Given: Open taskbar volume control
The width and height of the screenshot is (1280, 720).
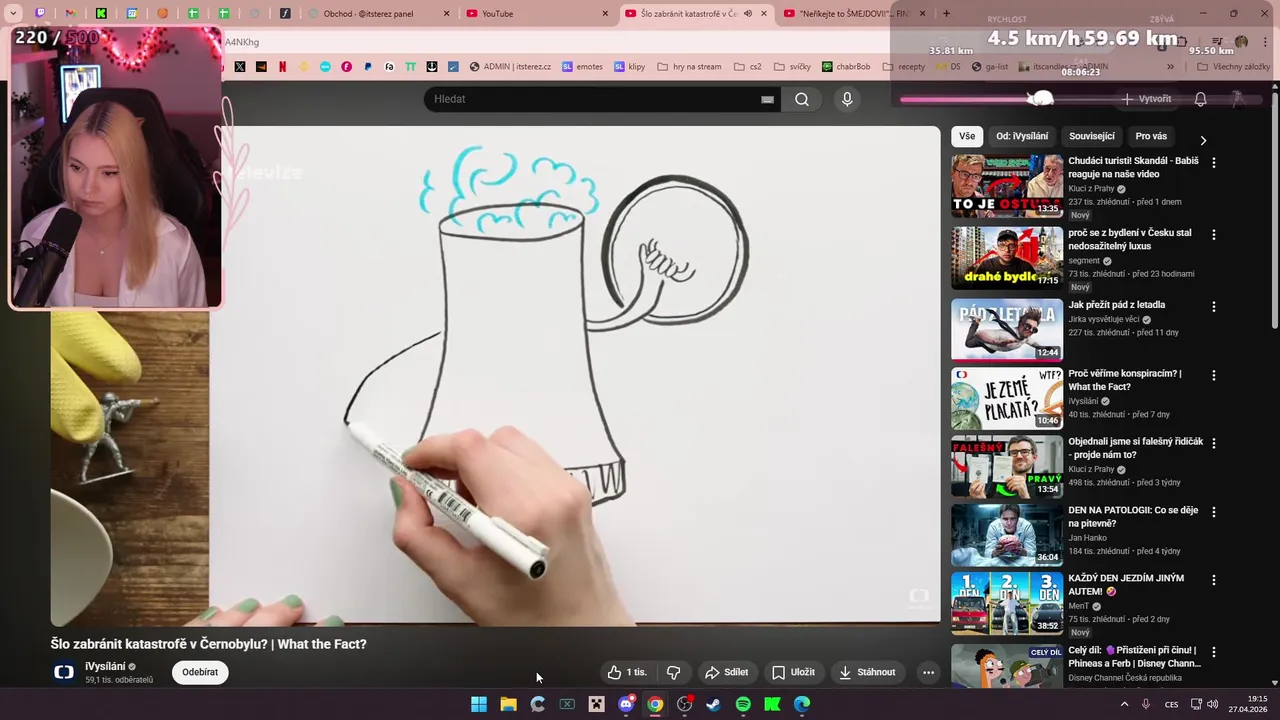Looking at the screenshot, I should [x=1212, y=704].
